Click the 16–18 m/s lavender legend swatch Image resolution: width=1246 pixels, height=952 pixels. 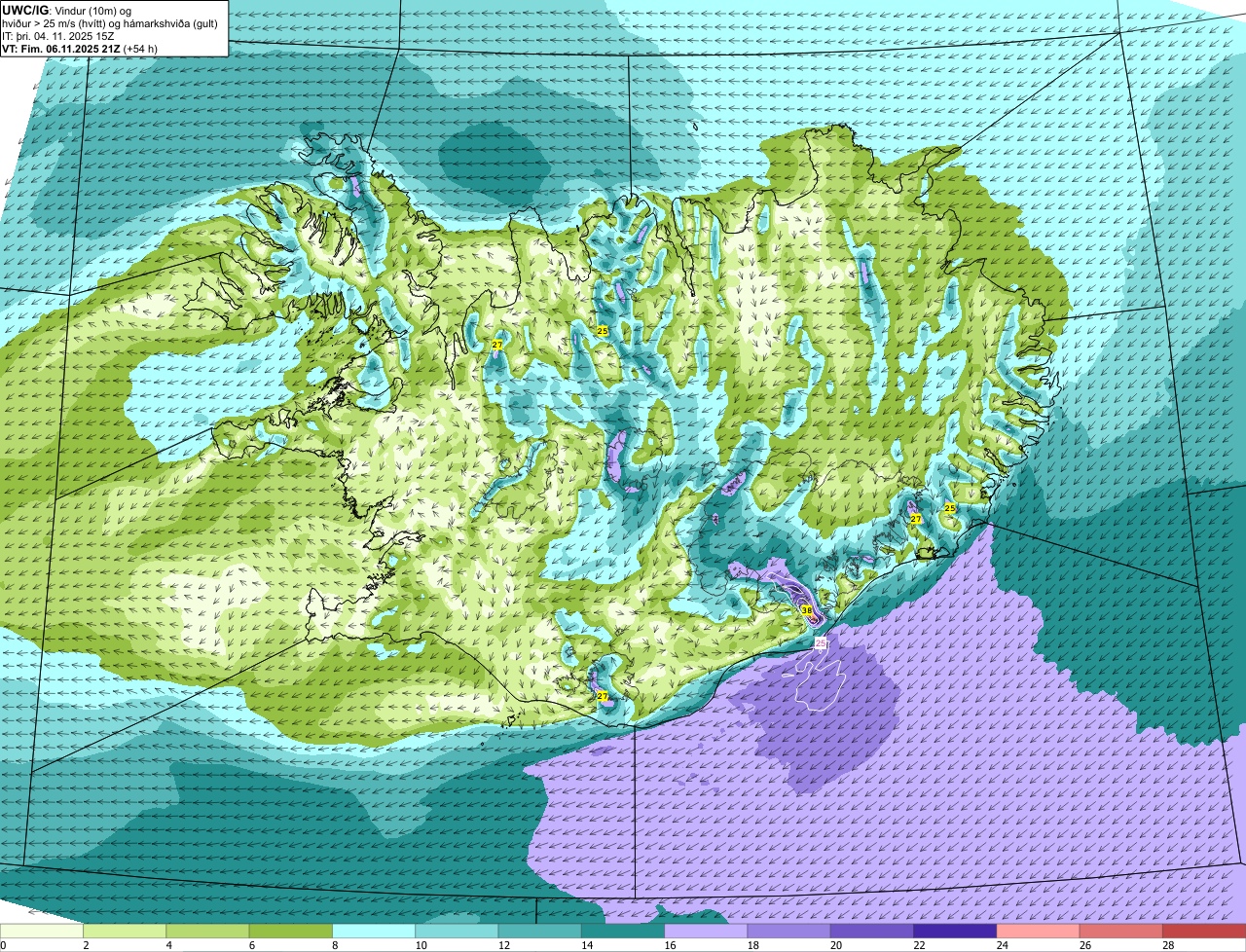pos(706,932)
